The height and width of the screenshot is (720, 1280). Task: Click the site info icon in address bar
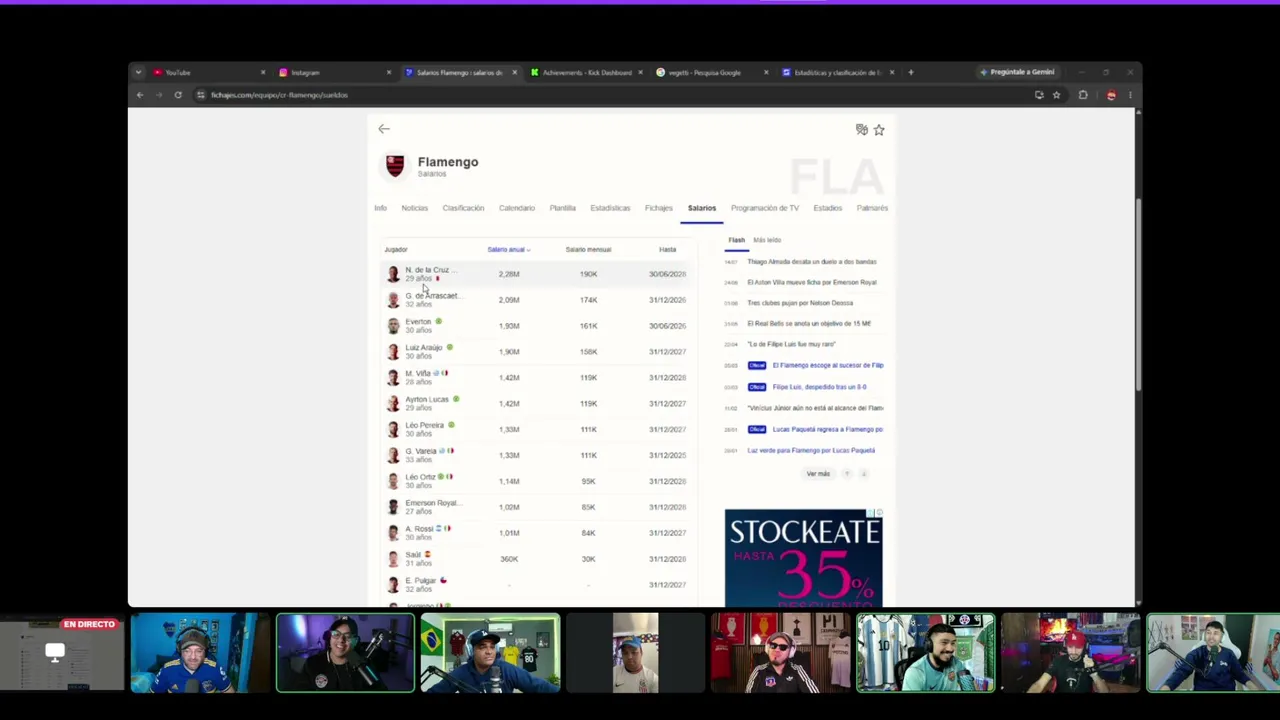coord(201,95)
